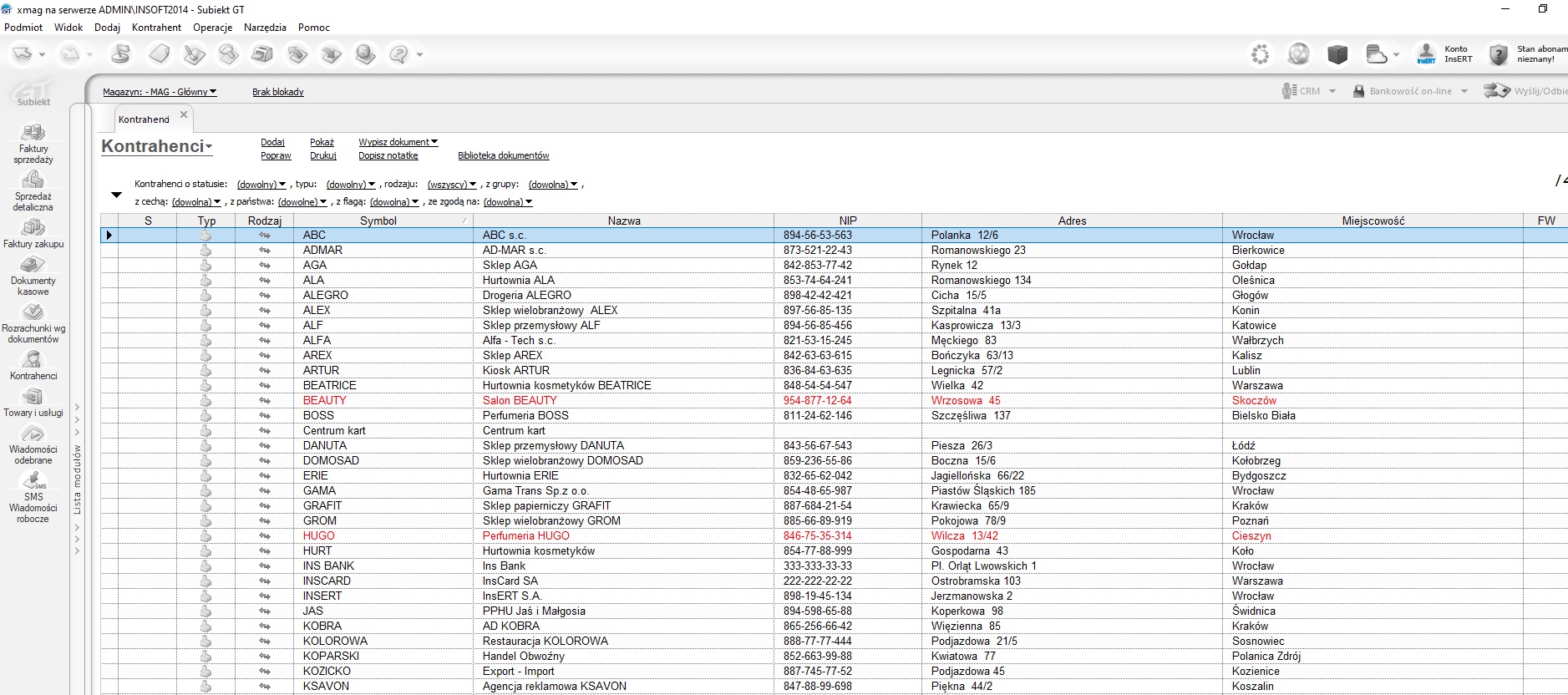Click the gear-ring icon in top toolbar

tap(1260, 54)
